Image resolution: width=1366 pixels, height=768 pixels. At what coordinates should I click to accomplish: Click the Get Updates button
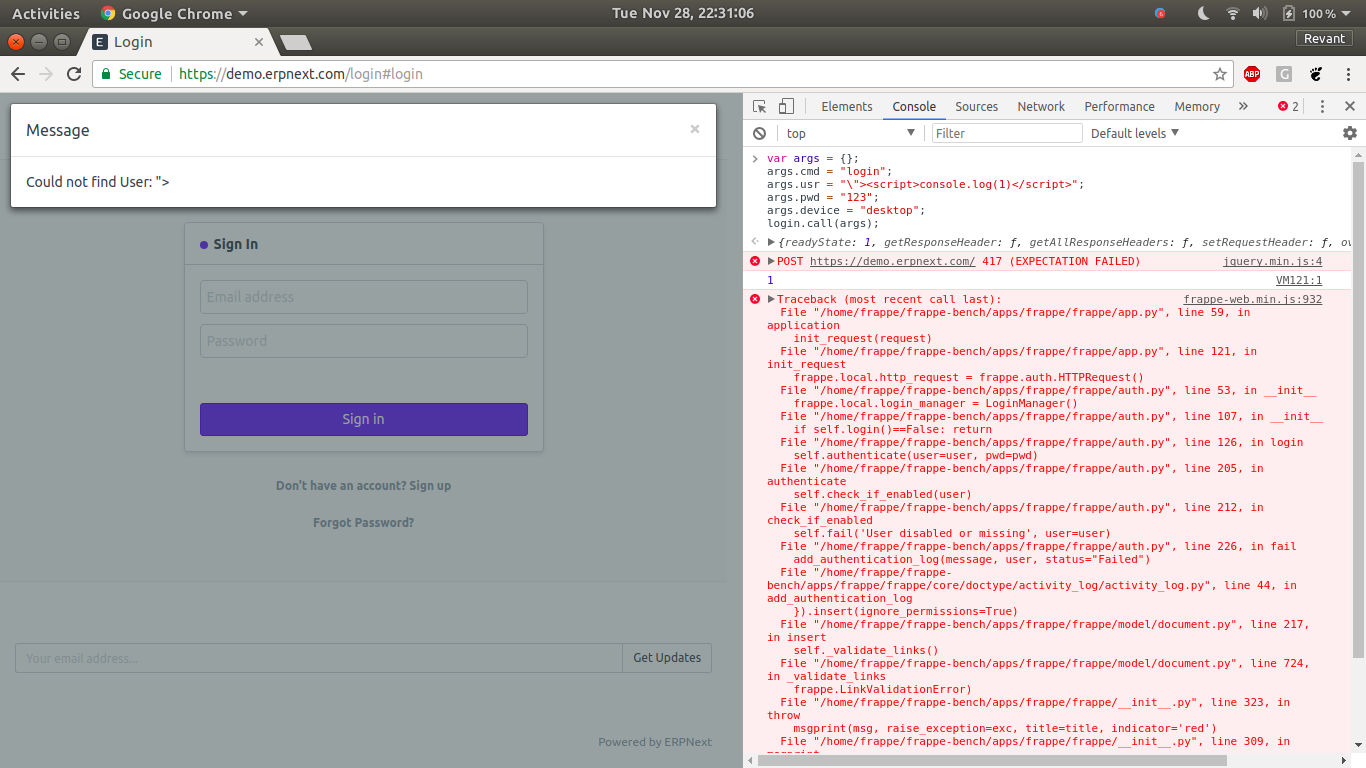click(x=667, y=658)
